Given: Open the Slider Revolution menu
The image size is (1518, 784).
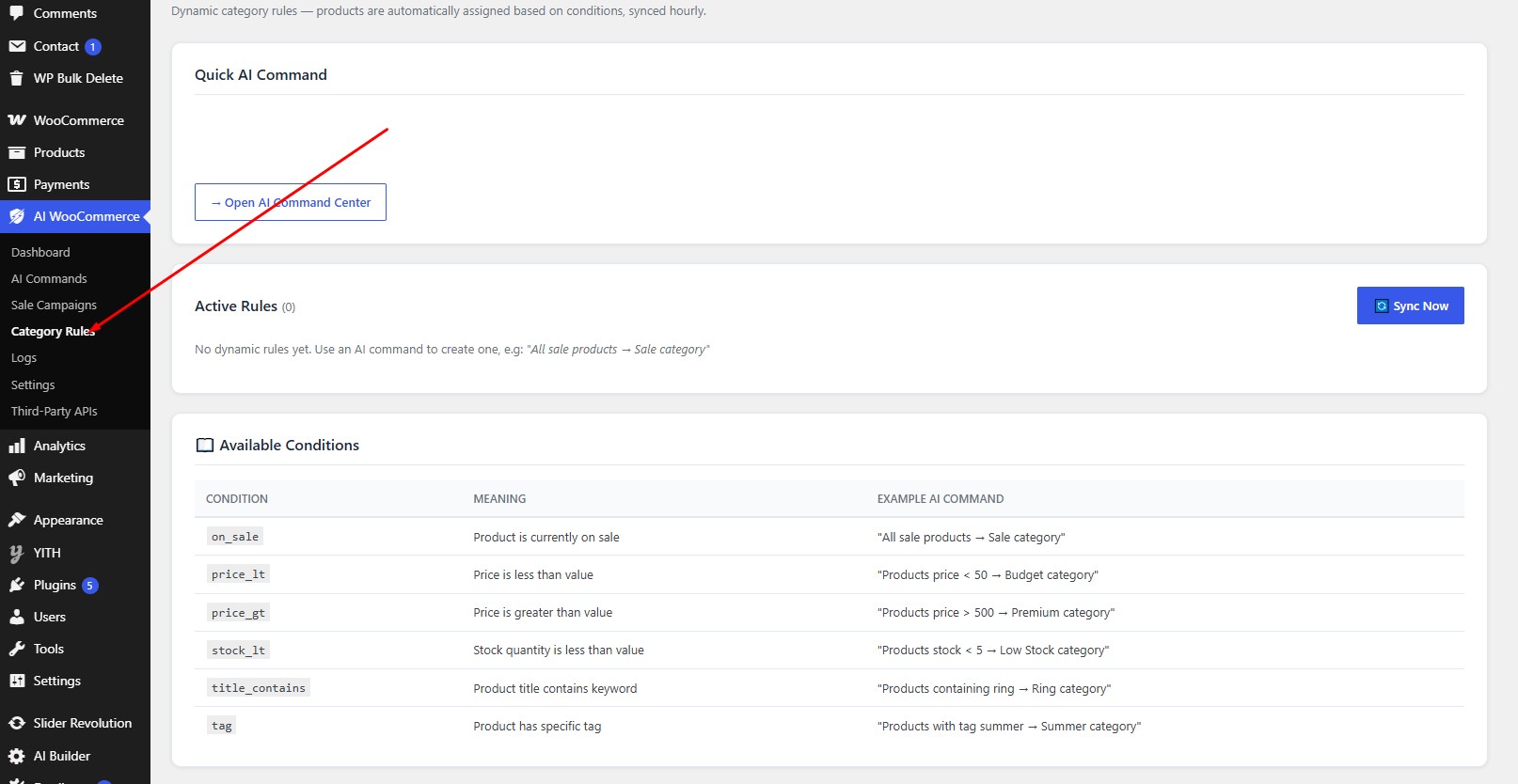Looking at the screenshot, I should pyautogui.click(x=75, y=723).
